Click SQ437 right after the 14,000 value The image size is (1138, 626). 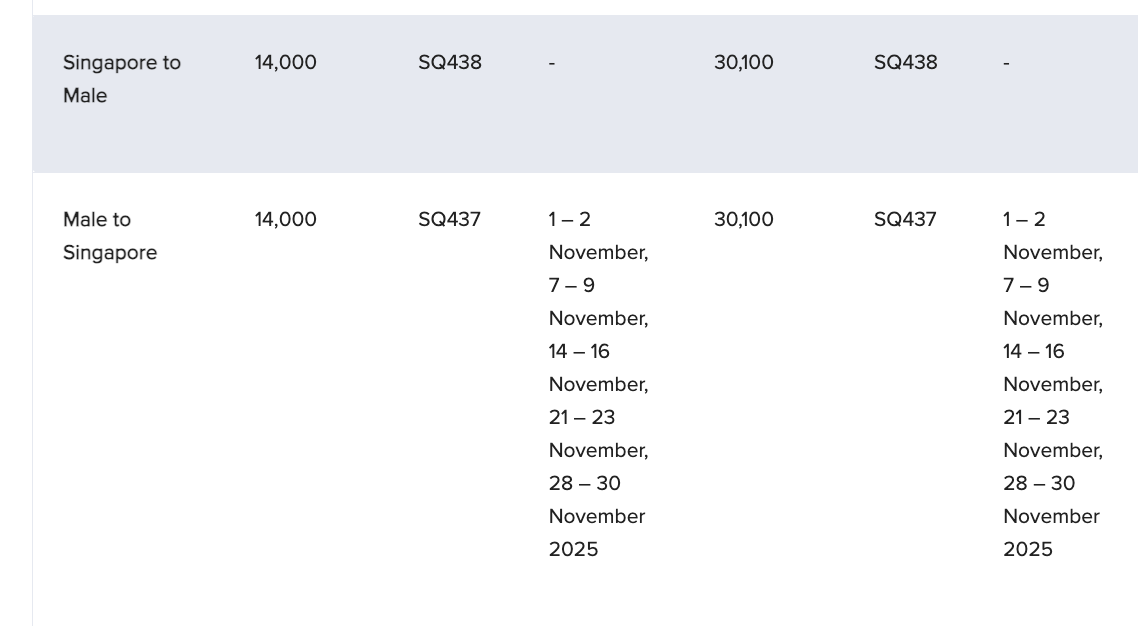(x=449, y=220)
